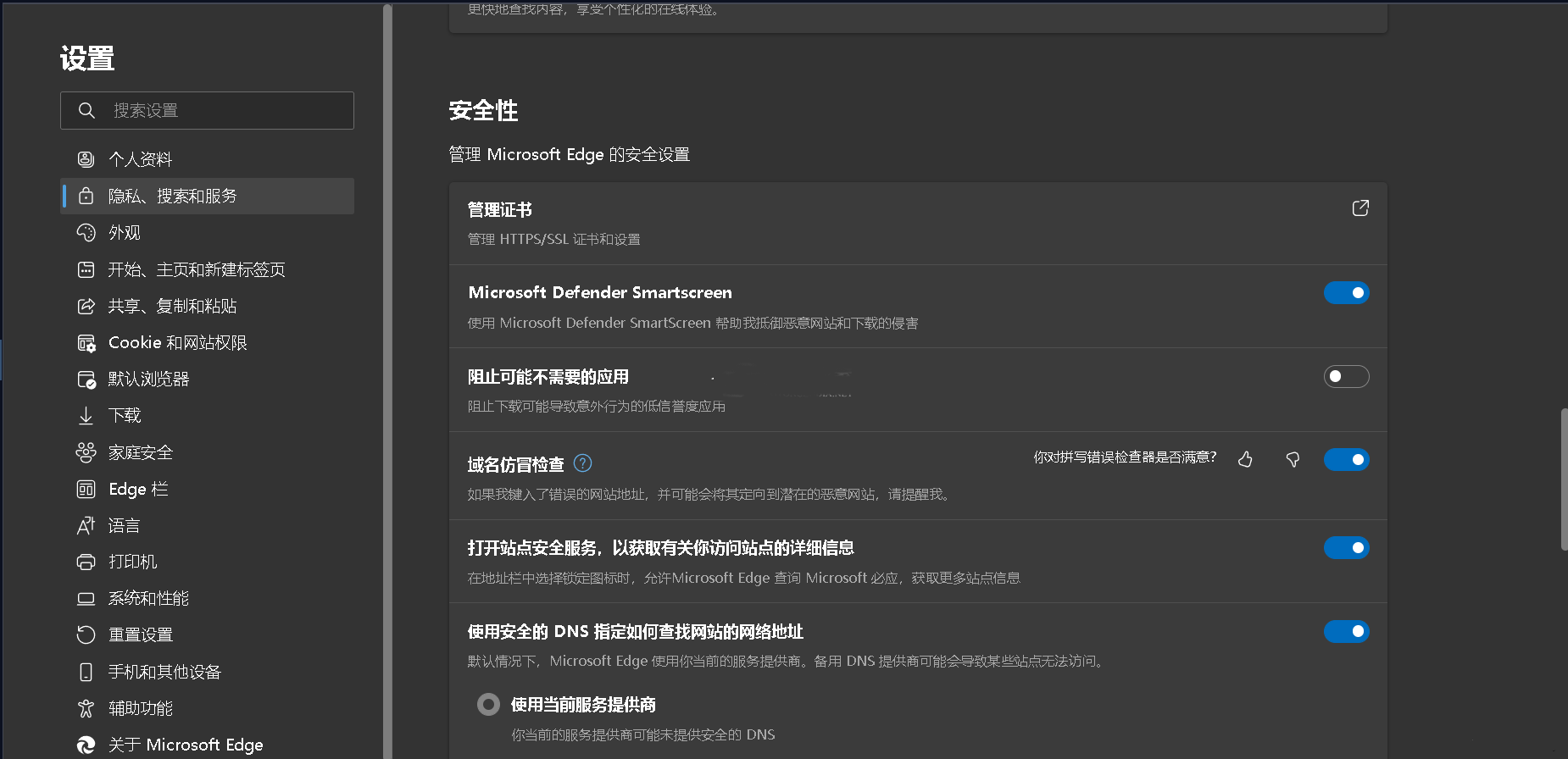Select the 使用当前服务提供商 radio button
Image resolution: width=1568 pixels, height=759 pixels.
point(488,704)
